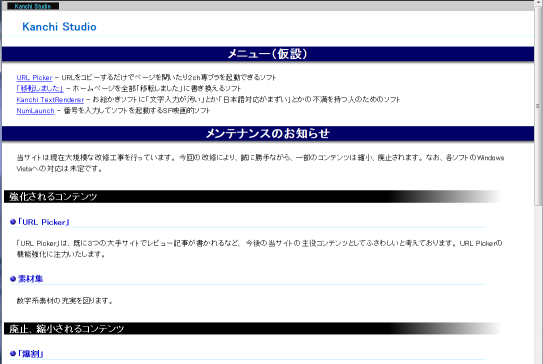This screenshot has width=543, height=364.
Task: Open the URL Picker link in the menu
Action: (34, 78)
